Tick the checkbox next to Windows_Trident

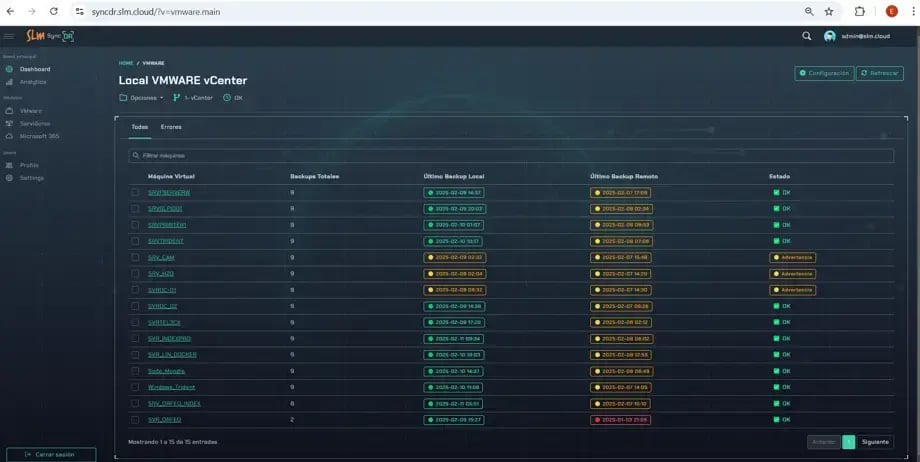pos(135,387)
